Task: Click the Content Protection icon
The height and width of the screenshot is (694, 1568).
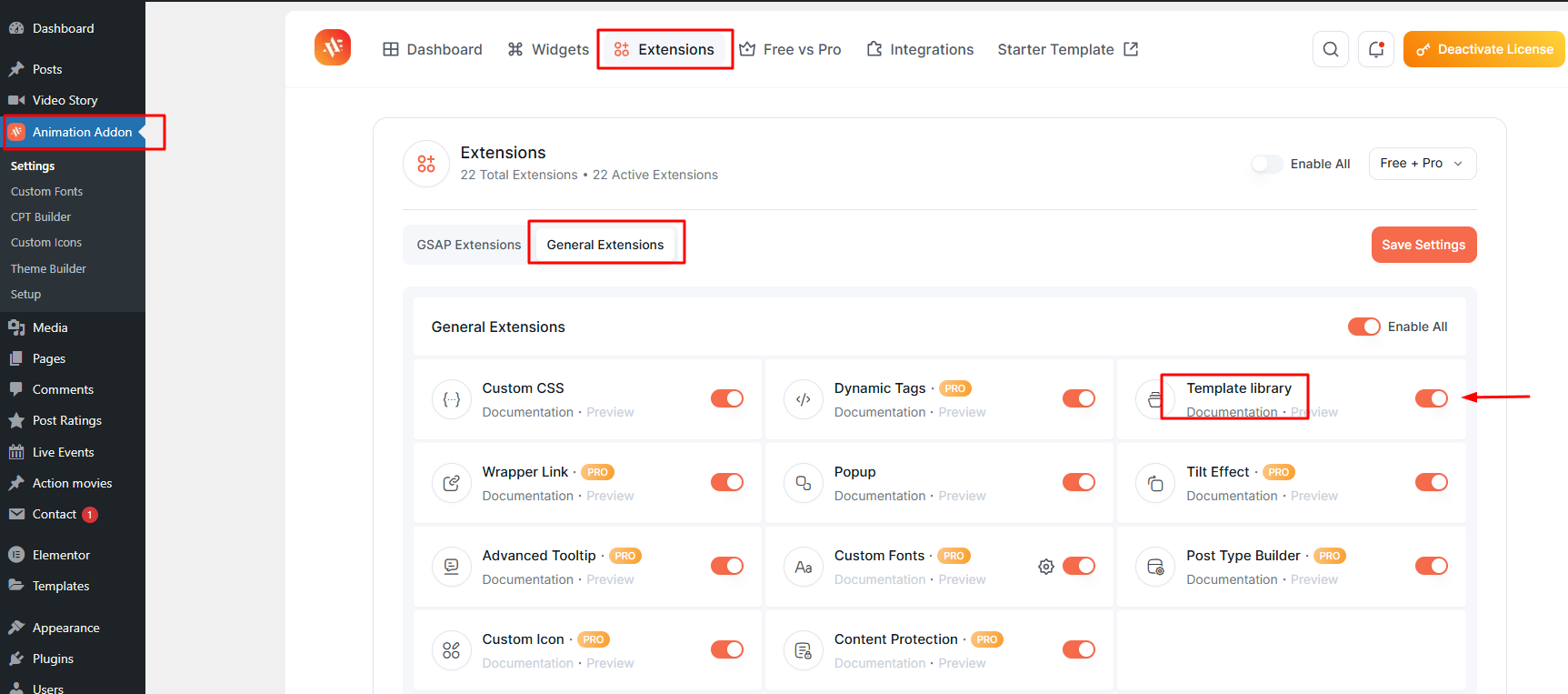Action: click(x=804, y=650)
